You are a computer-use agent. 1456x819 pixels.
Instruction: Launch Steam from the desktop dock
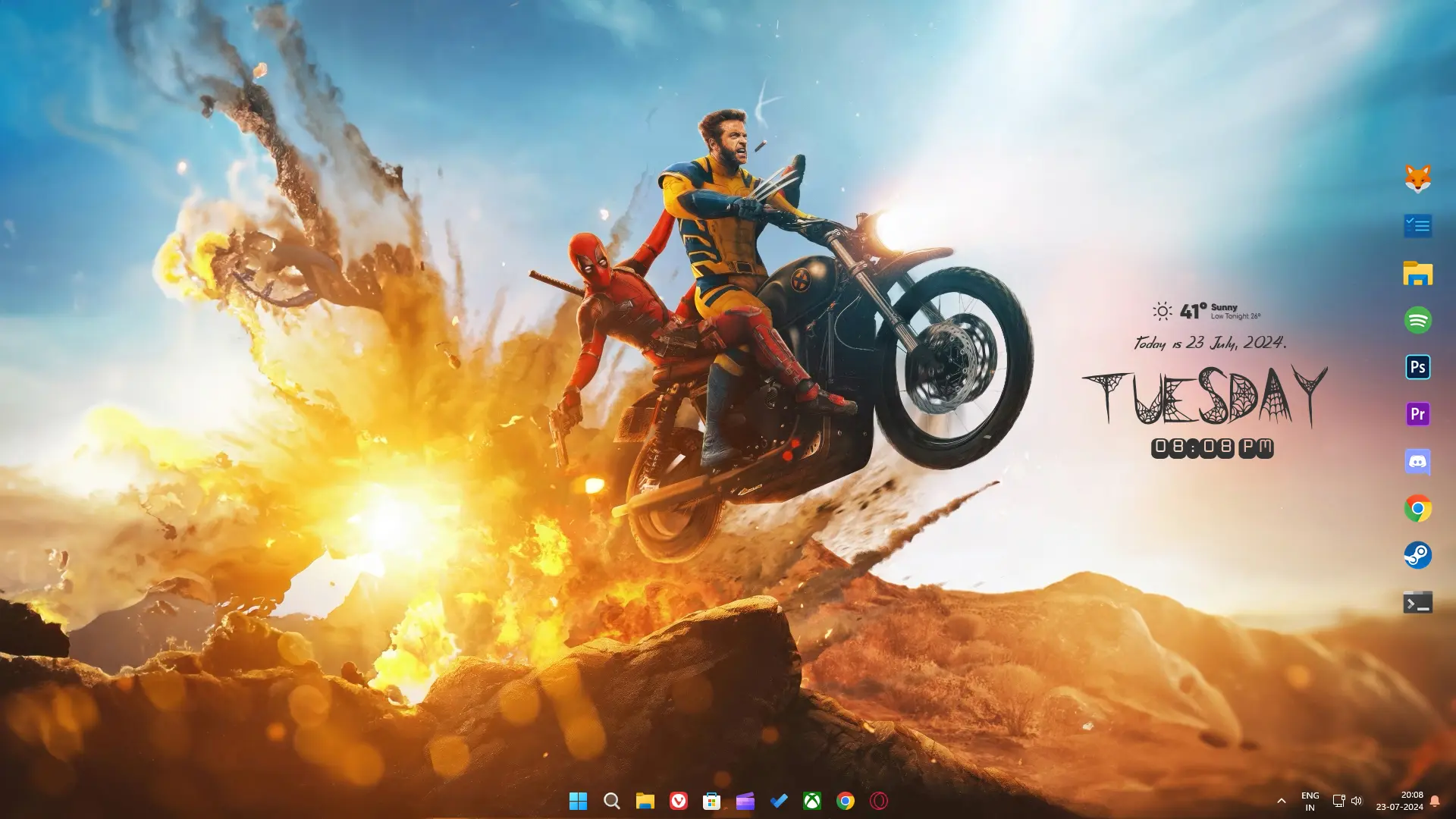click(x=1417, y=555)
